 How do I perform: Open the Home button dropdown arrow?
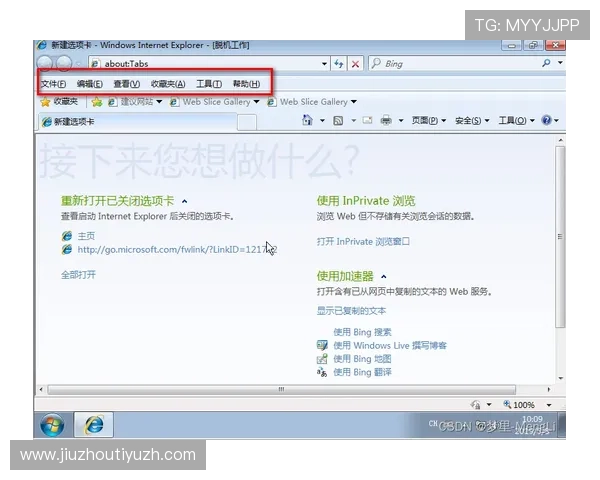coord(322,121)
